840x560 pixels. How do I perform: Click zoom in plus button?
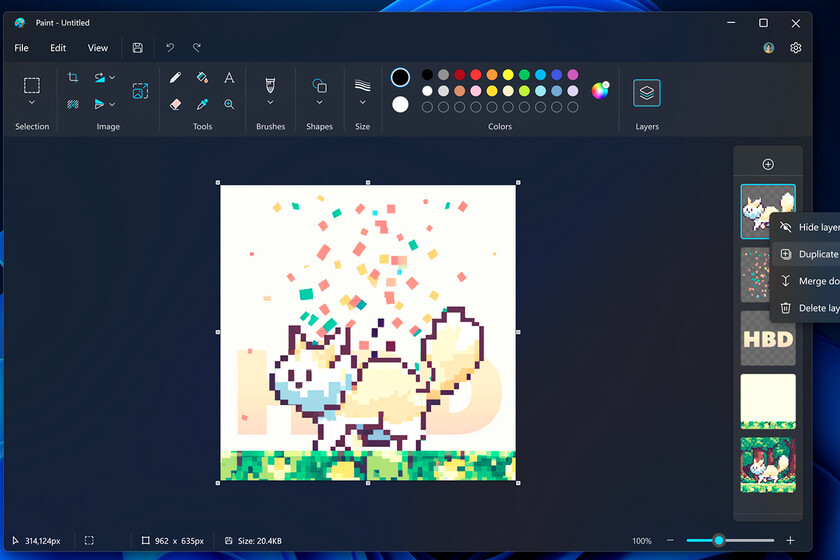tap(790, 540)
